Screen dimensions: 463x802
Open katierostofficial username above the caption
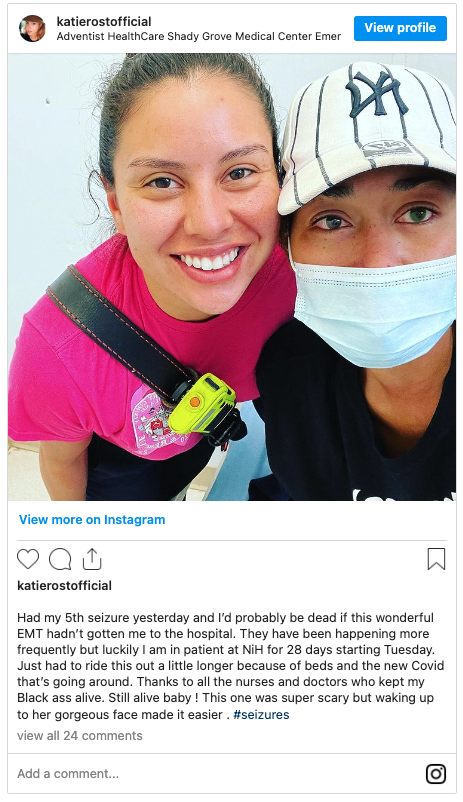pos(64,585)
